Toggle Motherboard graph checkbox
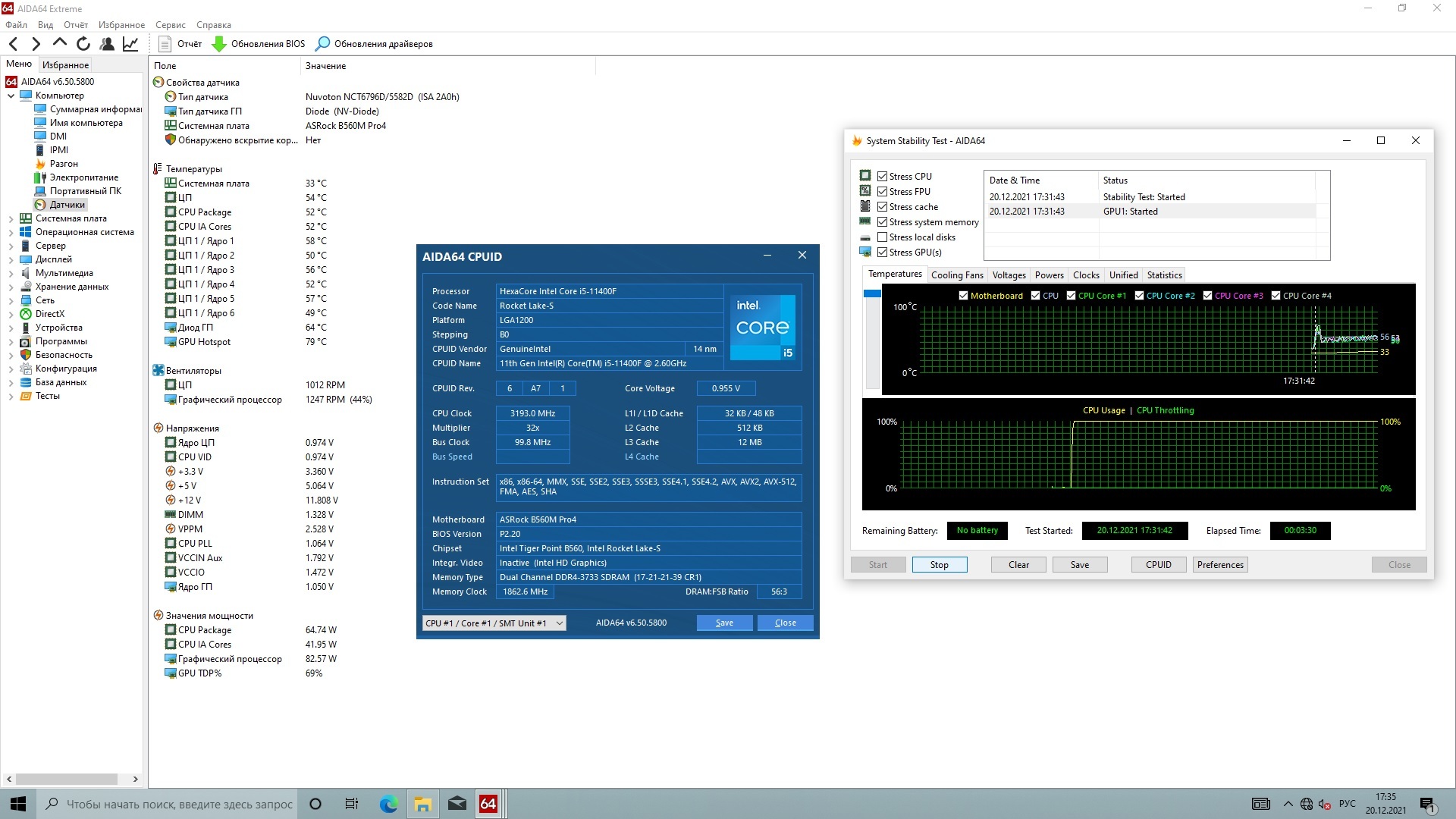The height and width of the screenshot is (819, 1456). pos(963,296)
